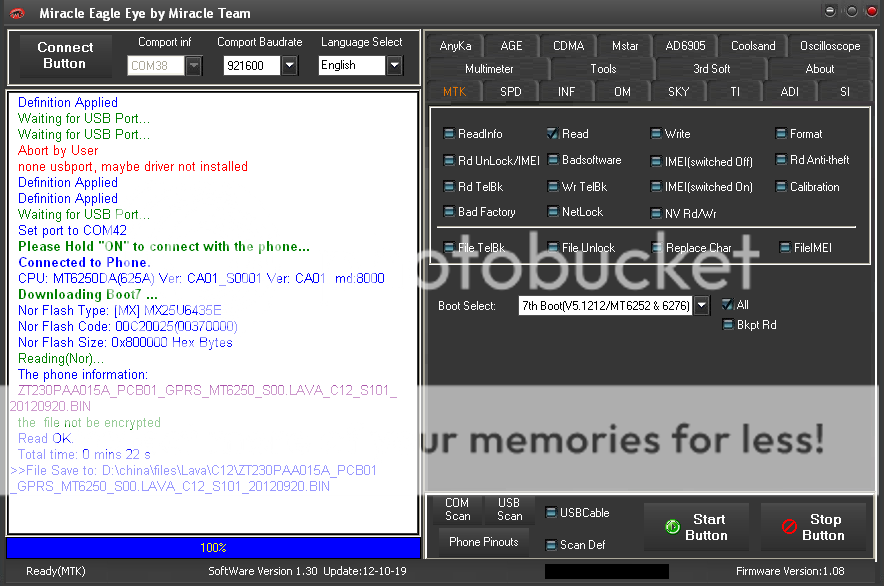Viewport: 884px width, 586px height.
Task: Click the 921600 baudrate field
Action: click(252, 66)
